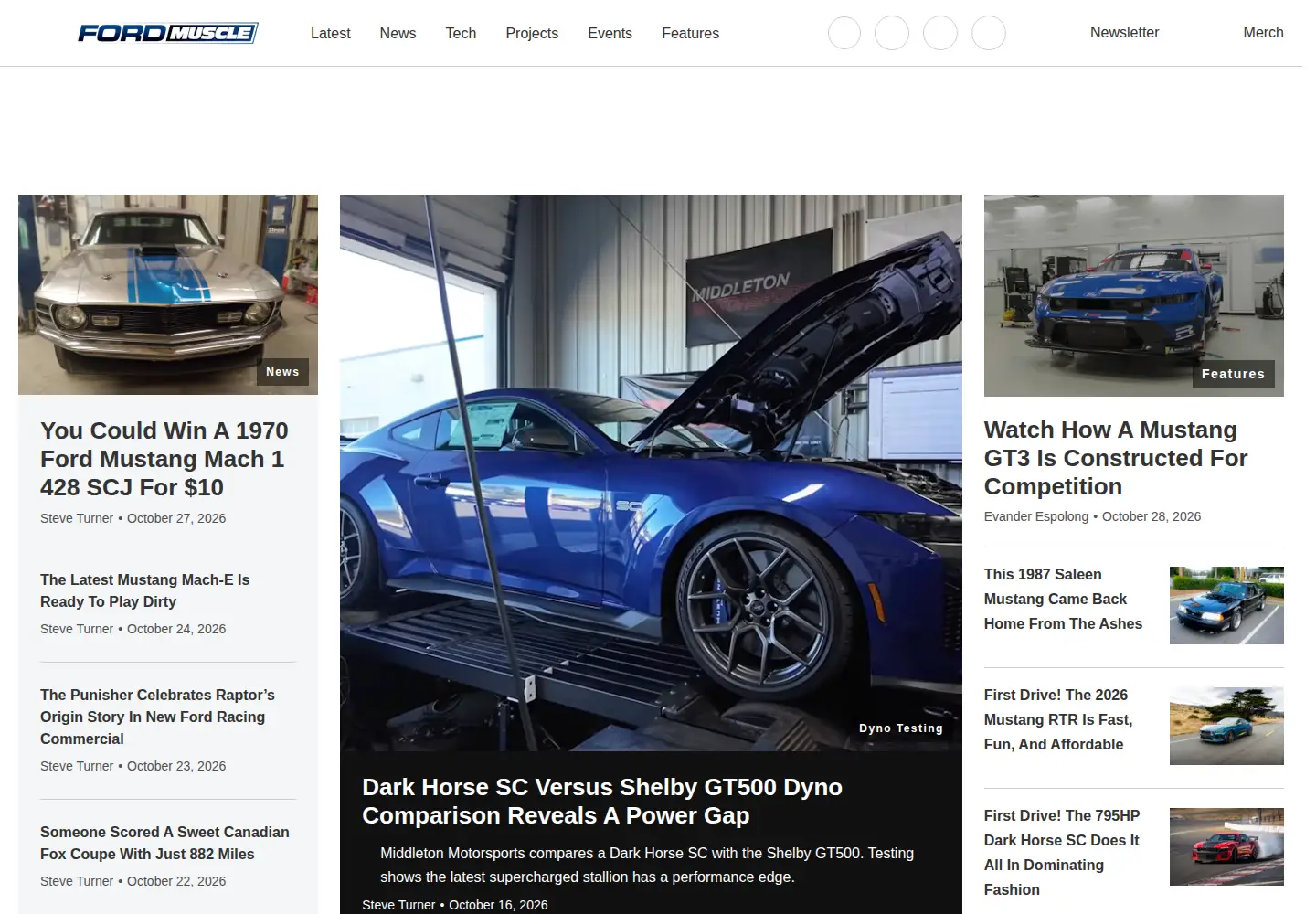This screenshot has width=1316, height=914.
Task: Open the Mustang GT3 race car photo
Action: click(1133, 295)
